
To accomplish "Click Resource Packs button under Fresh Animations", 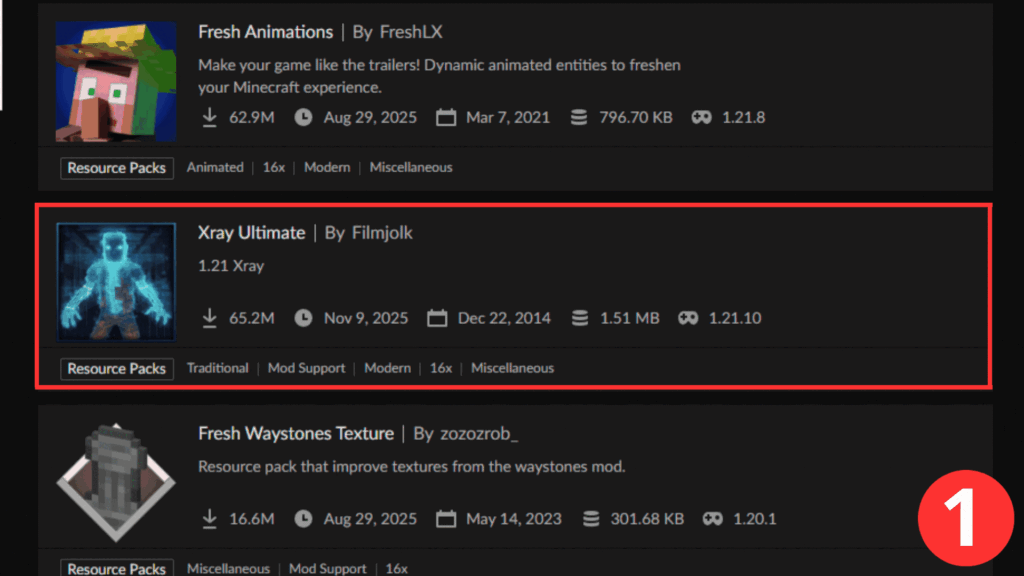I will (116, 168).
